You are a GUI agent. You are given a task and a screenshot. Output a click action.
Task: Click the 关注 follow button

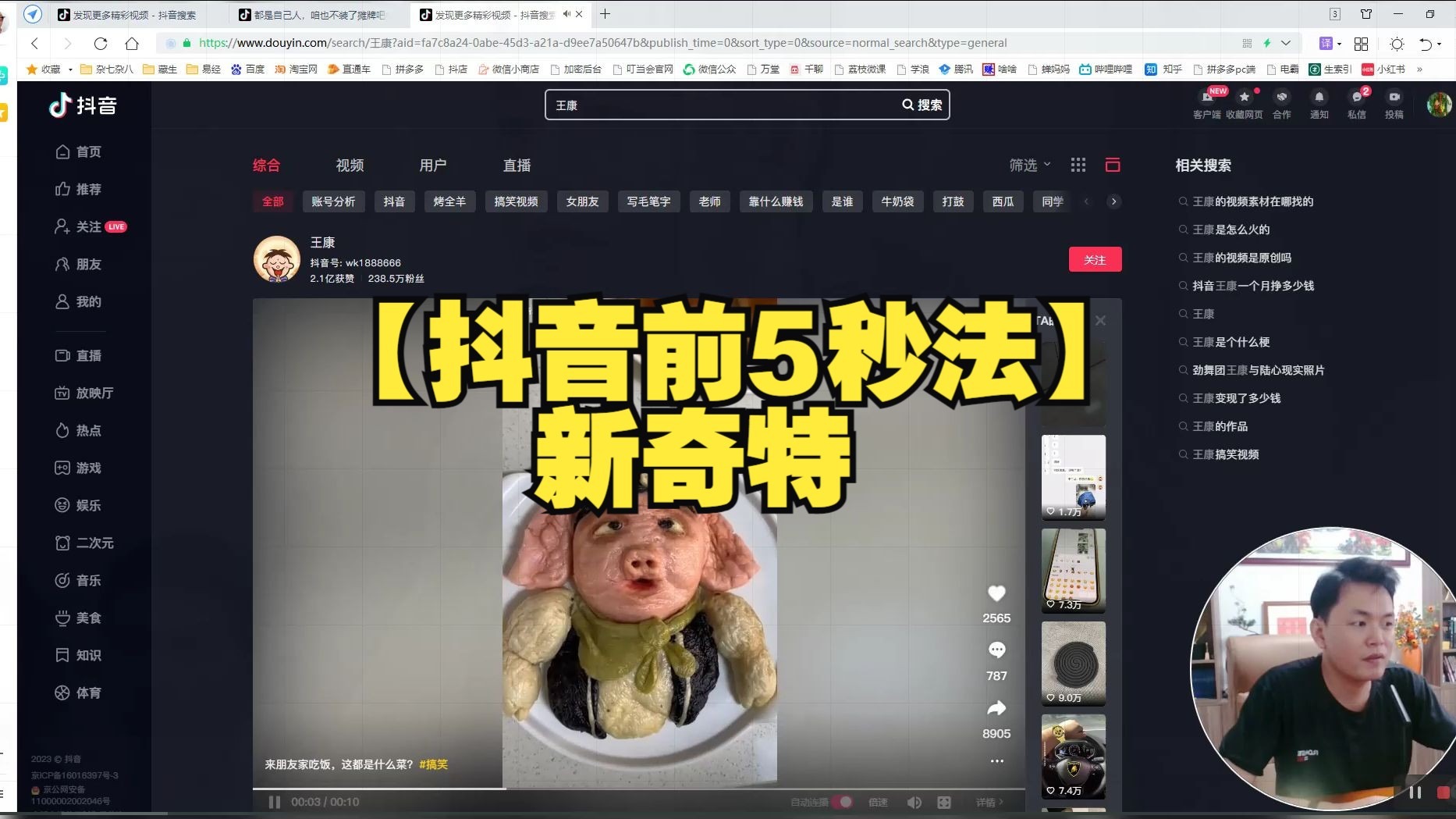1095,259
